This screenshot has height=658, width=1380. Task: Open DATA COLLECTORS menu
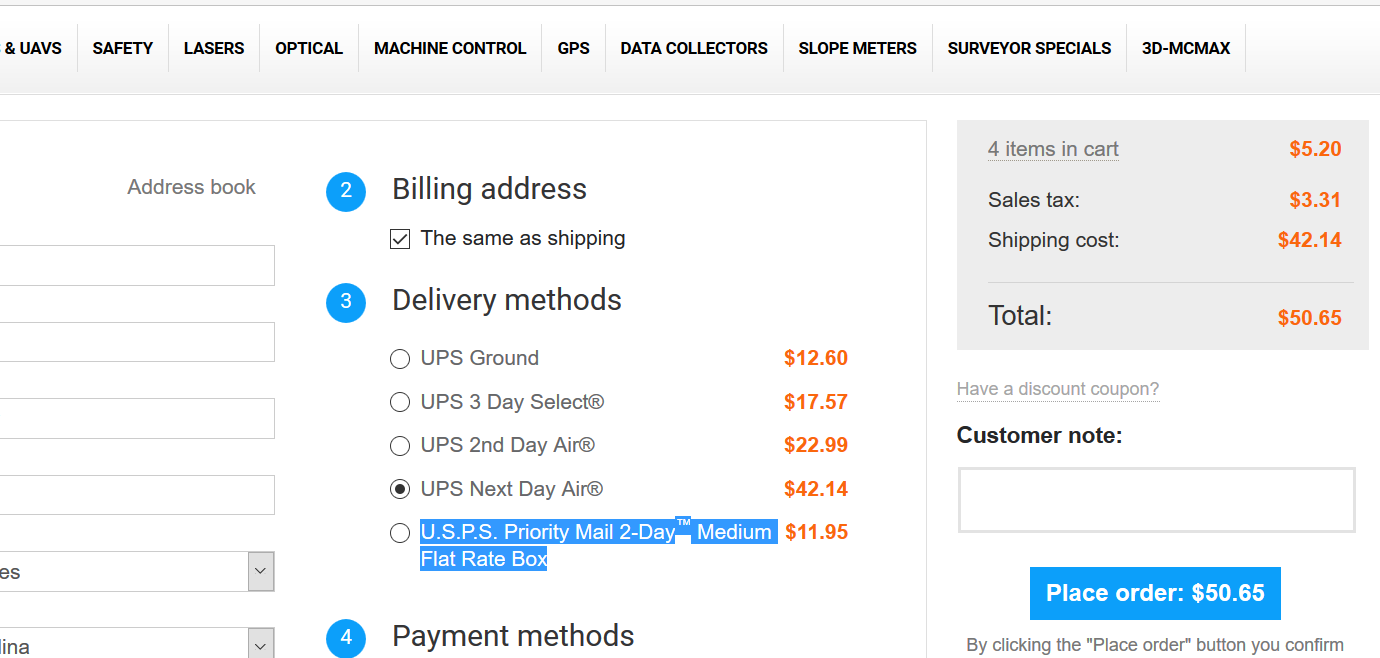tap(694, 48)
